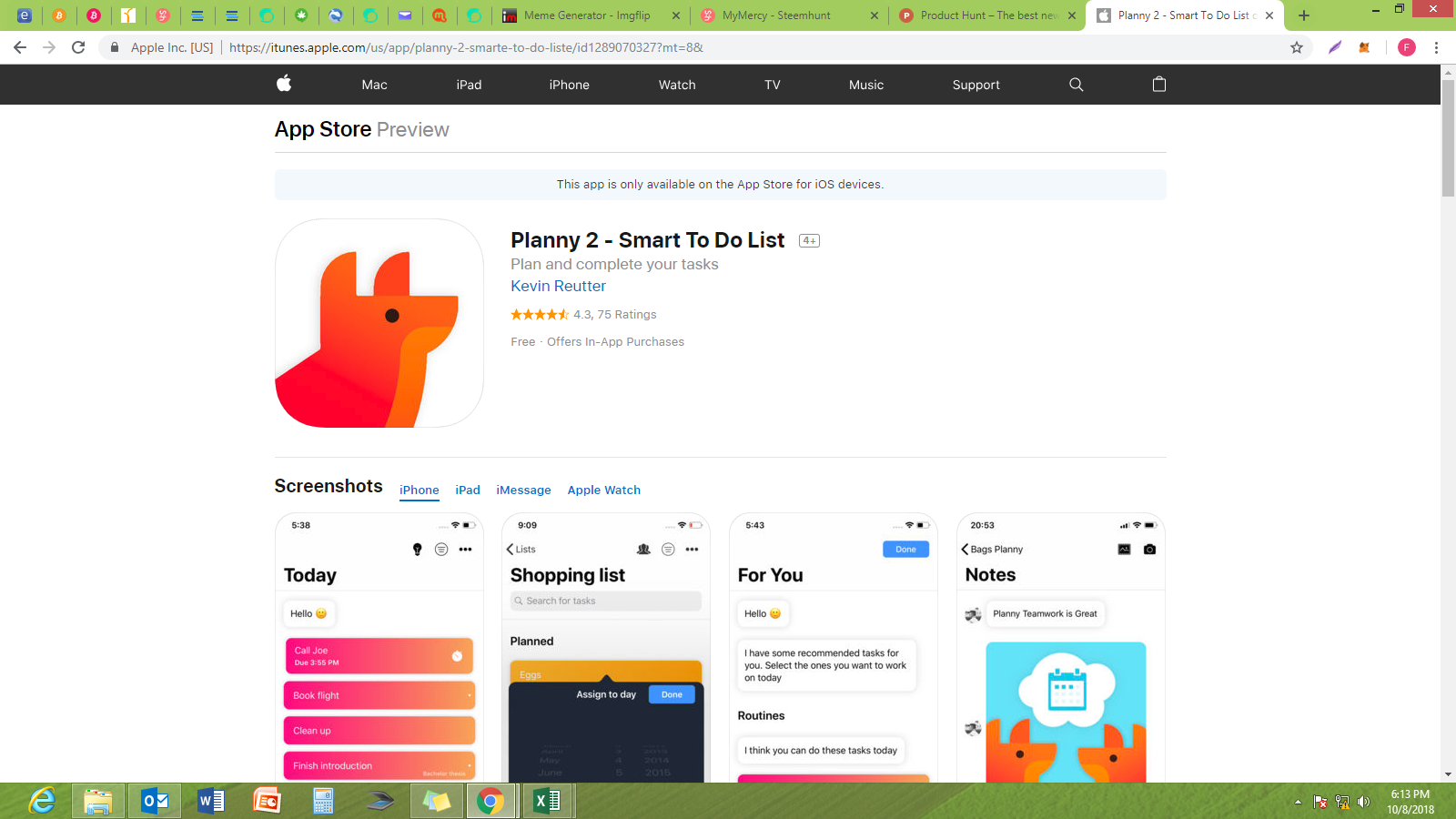Open the shopping bag icon
This screenshot has width=1456, height=819.
[1159, 84]
